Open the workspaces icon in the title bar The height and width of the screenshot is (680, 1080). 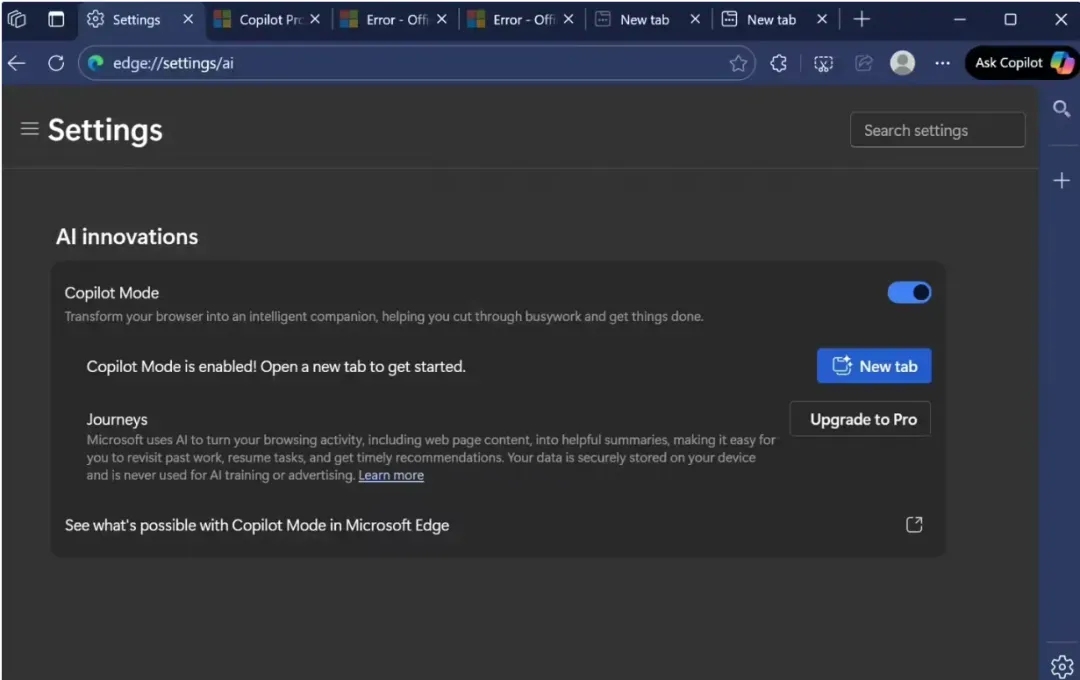17,19
